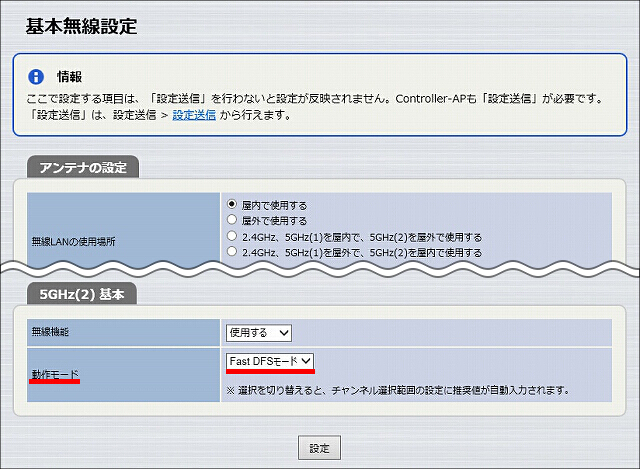Click the 無線機能 row label
This screenshot has width=640, height=469.
50,332
